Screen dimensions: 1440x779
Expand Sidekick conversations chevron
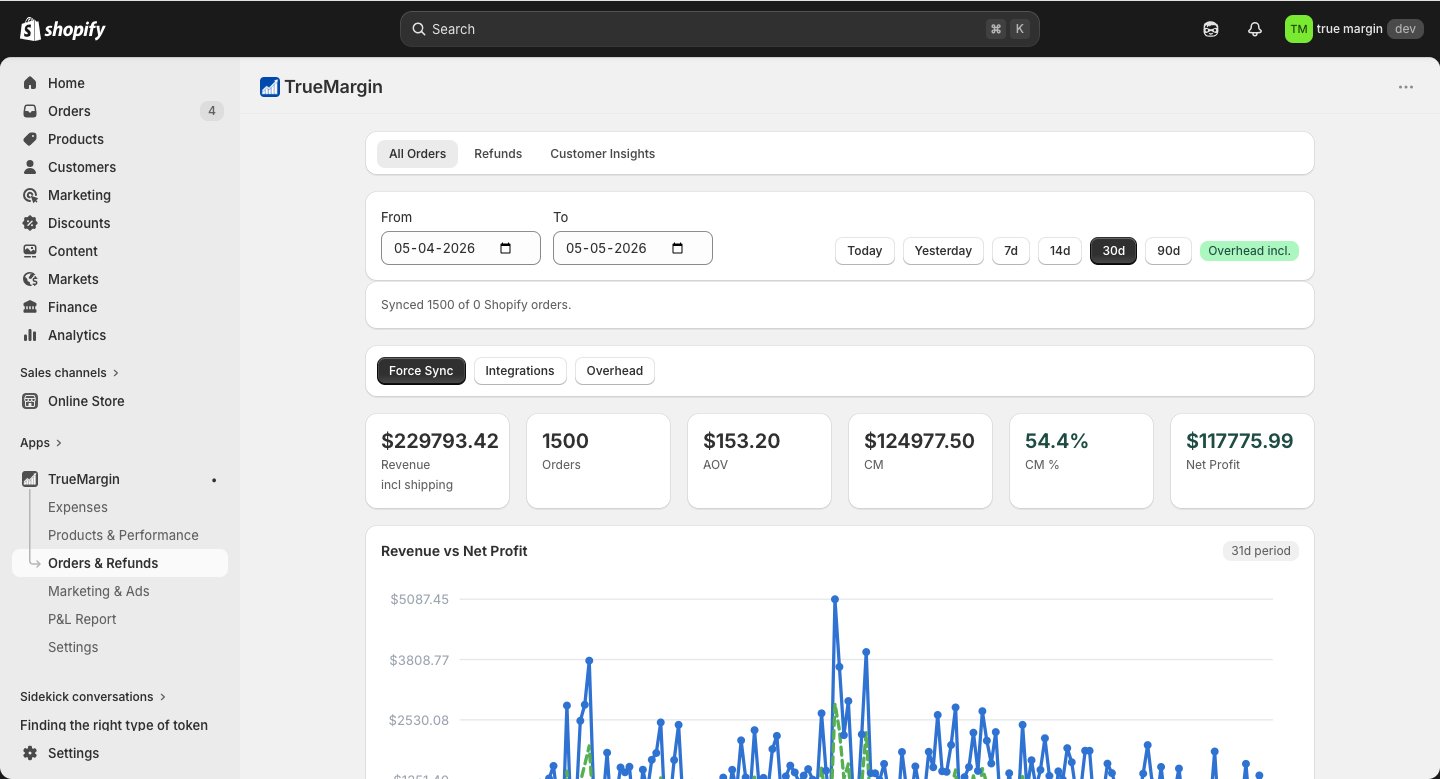(163, 697)
